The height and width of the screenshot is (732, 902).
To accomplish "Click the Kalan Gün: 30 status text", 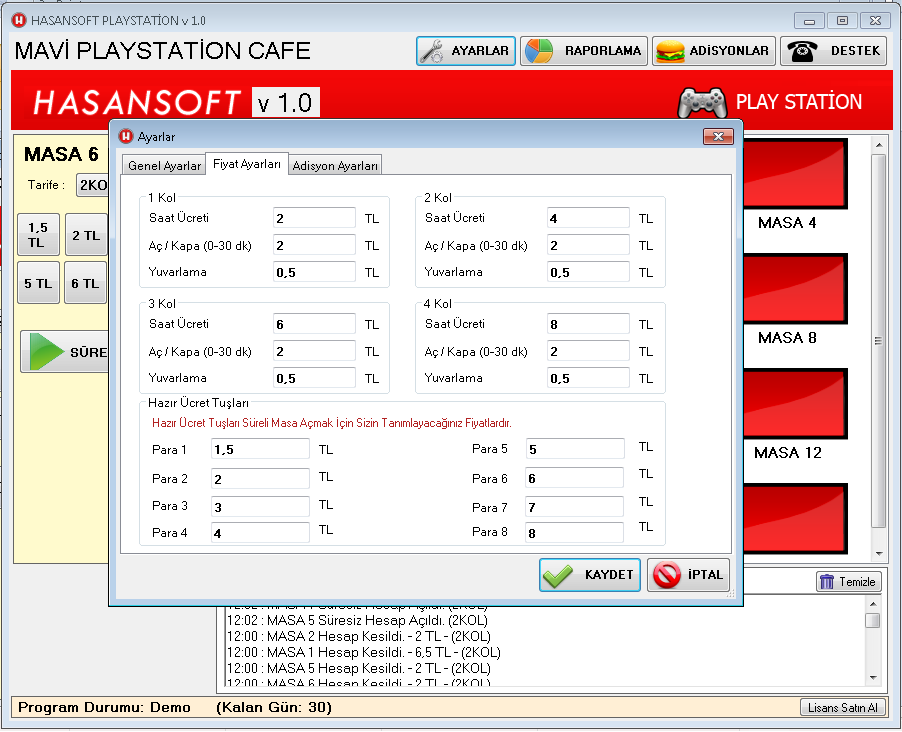I will [x=274, y=707].
